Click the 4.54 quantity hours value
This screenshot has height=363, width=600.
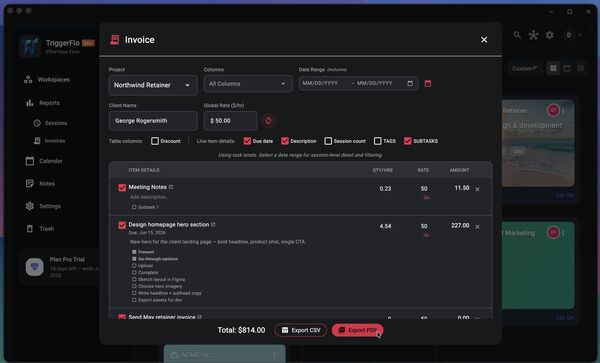385,226
